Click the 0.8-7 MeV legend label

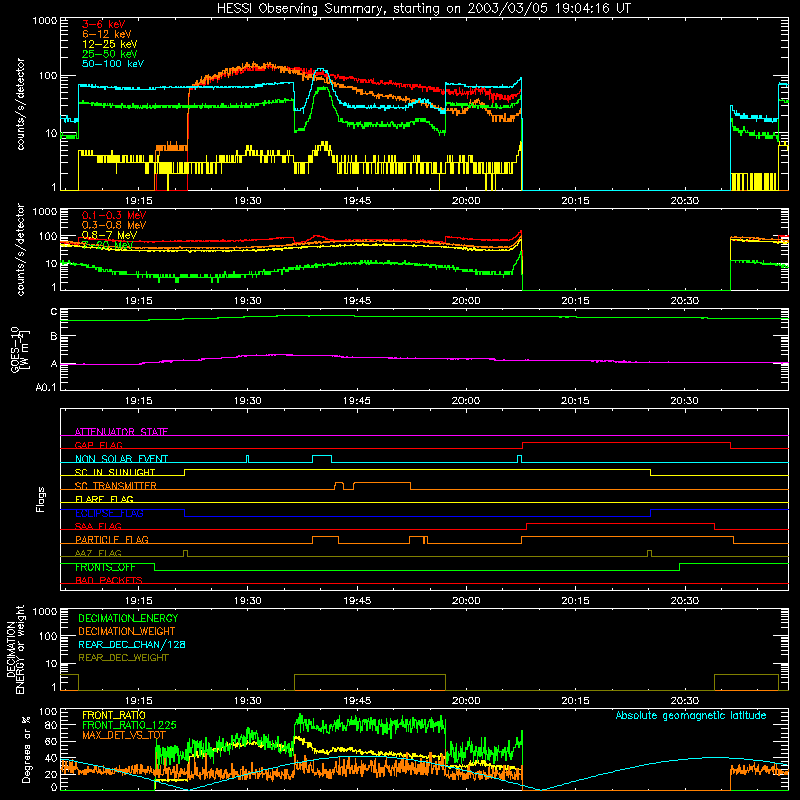[109, 235]
